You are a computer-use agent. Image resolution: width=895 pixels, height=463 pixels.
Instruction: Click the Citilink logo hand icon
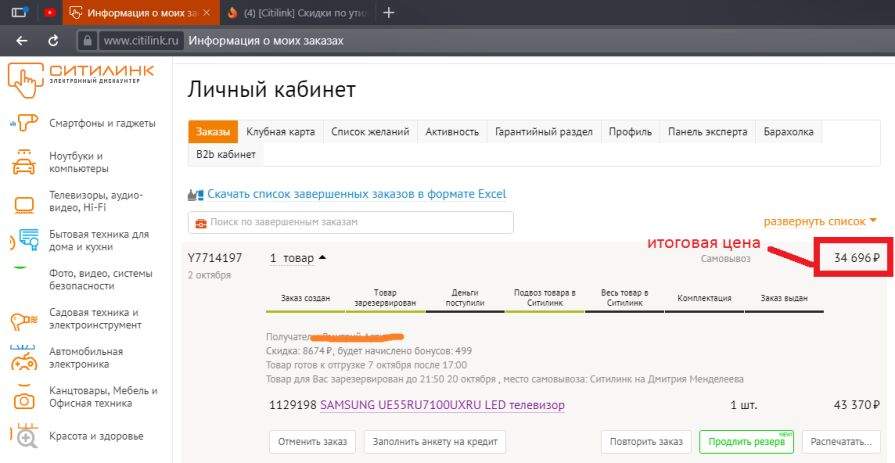[26, 82]
